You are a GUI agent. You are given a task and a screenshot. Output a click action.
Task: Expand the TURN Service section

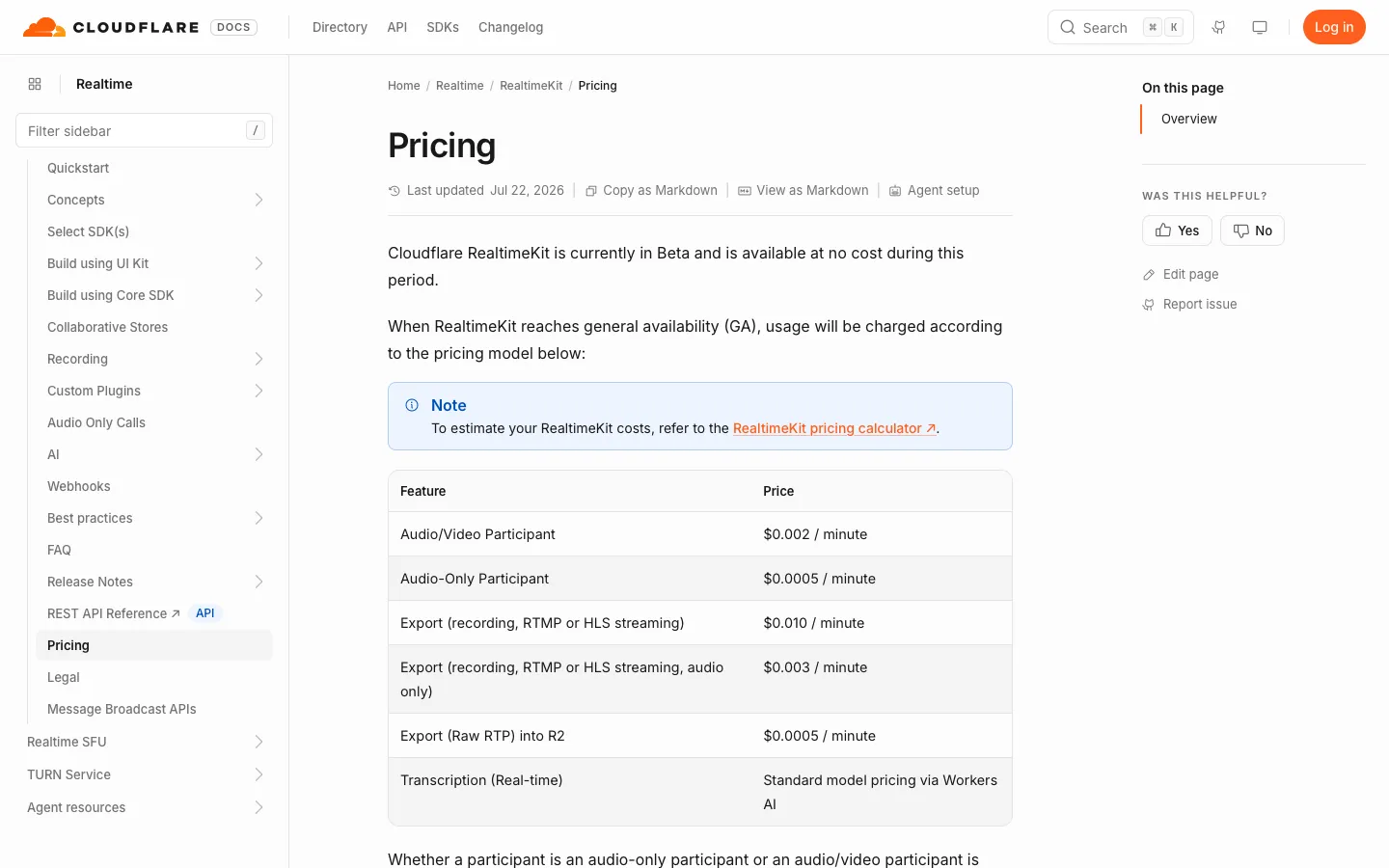259,774
